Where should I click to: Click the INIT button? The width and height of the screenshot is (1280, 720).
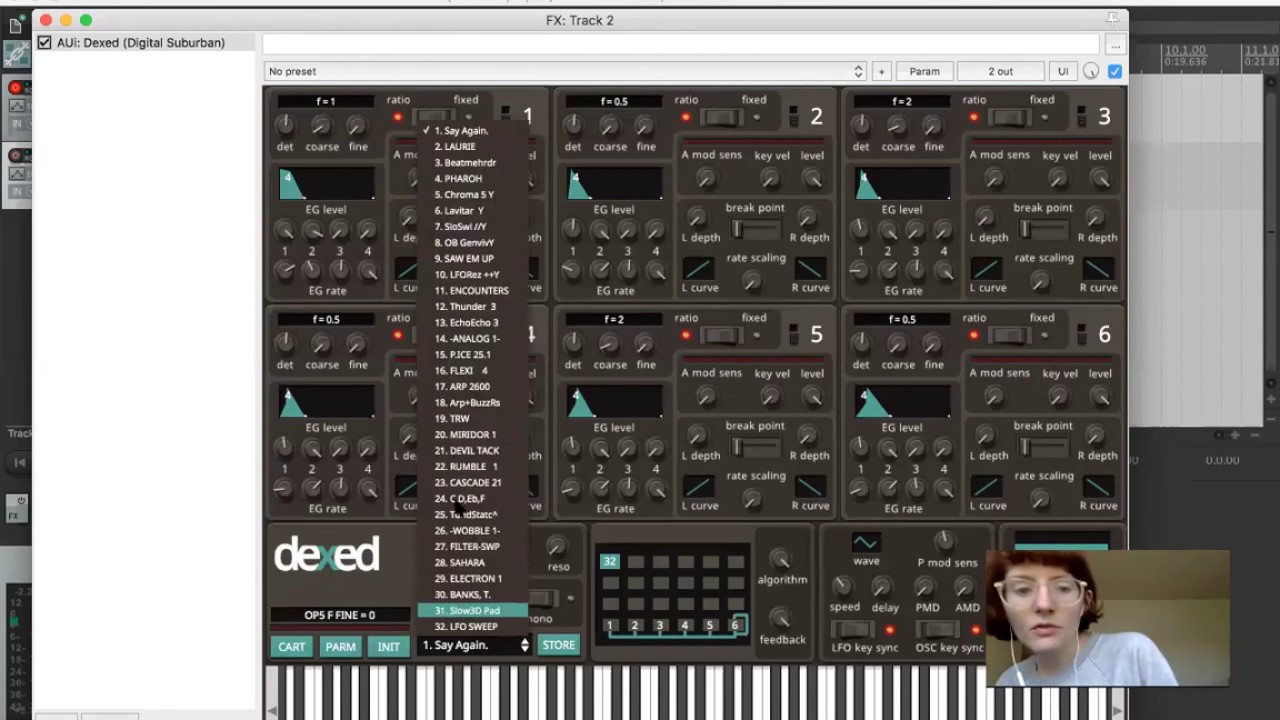tap(388, 646)
